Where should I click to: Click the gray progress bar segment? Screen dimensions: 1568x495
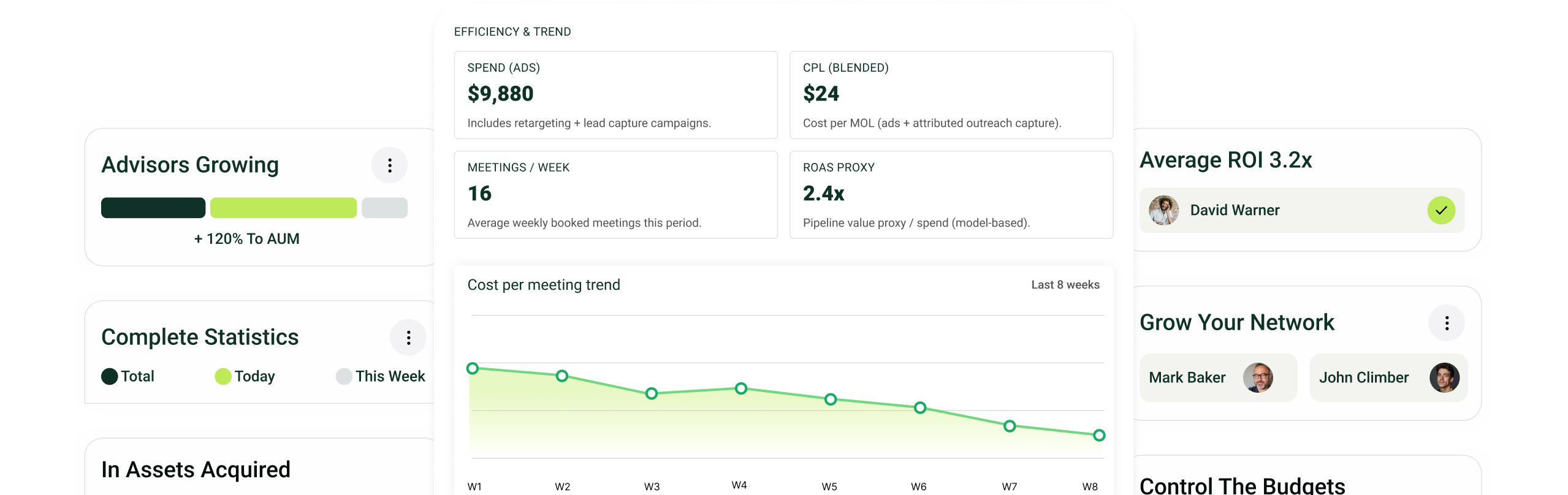384,208
